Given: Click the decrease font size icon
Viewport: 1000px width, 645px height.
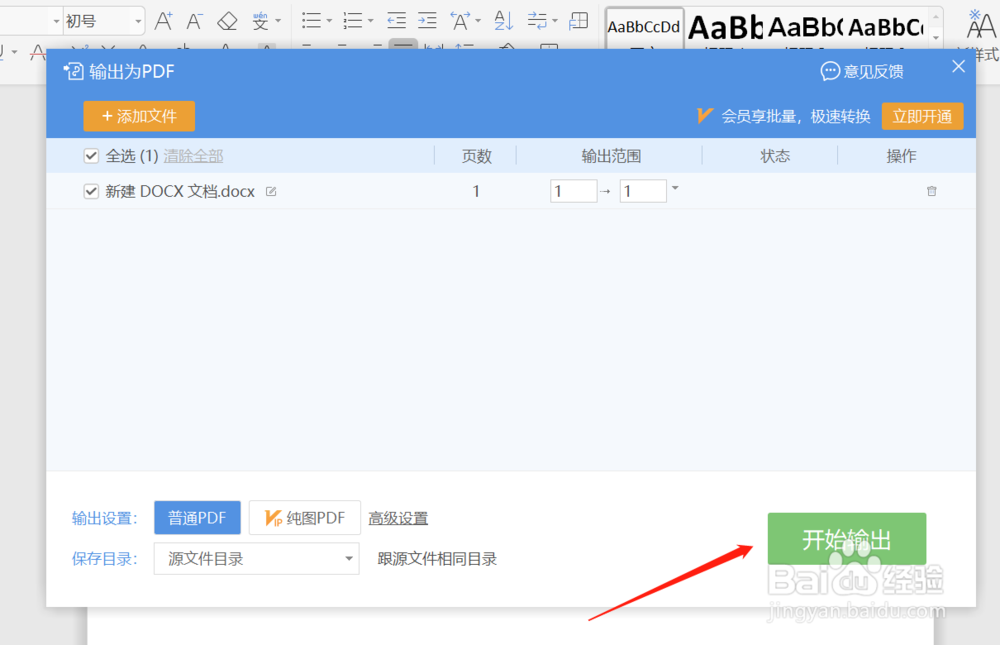Looking at the screenshot, I should (192, 20).
